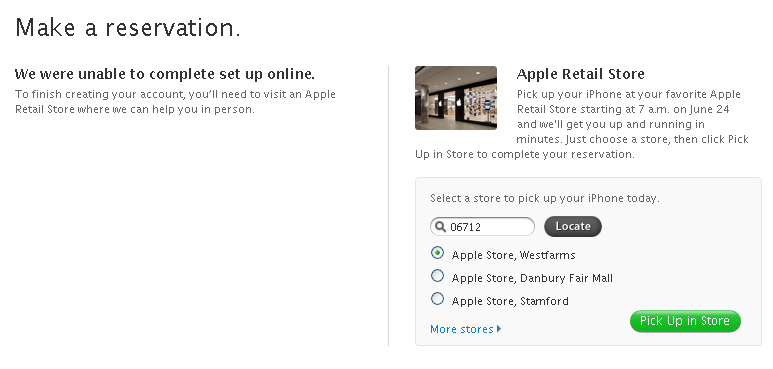Click the Locate button

(573, 226)
